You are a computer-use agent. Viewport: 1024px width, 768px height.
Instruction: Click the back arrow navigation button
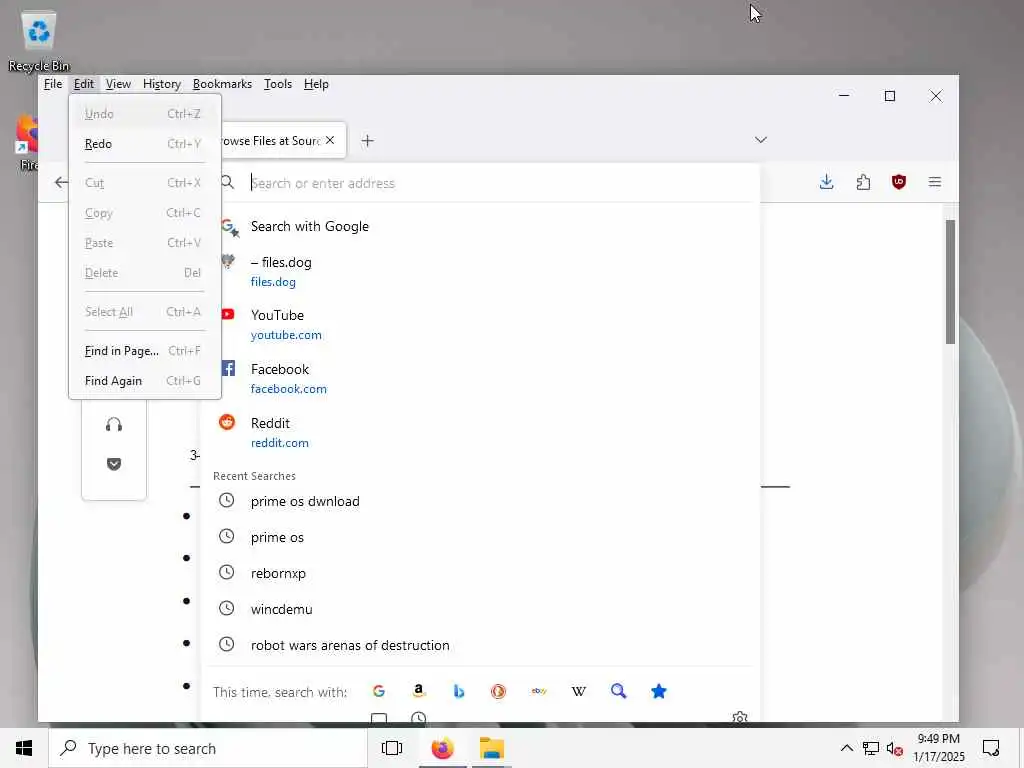click(61, 182)
